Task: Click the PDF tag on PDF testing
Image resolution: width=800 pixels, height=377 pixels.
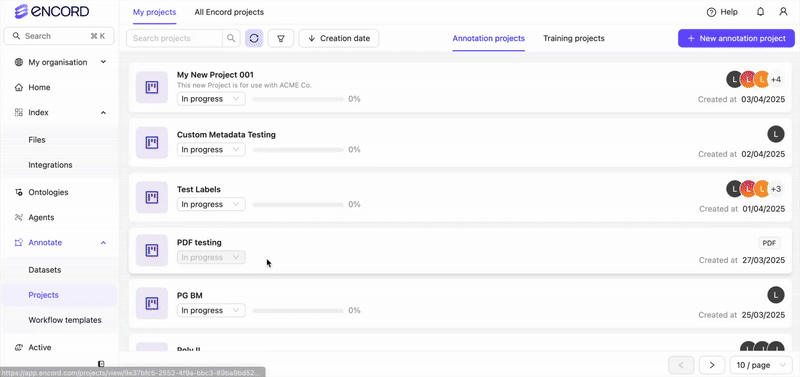Action: coord(769,243)
